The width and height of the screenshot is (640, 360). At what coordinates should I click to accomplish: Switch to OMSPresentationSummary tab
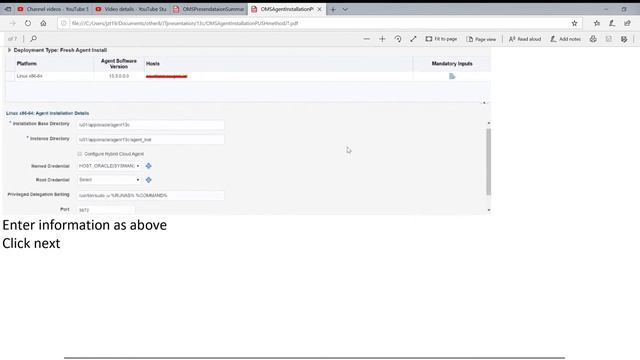(x=209, y=9)
